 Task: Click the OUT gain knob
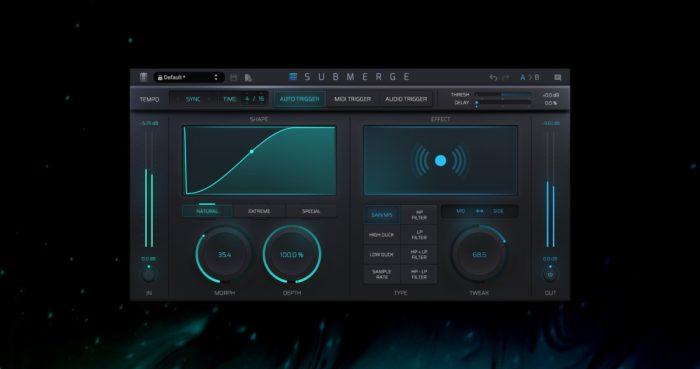(550, 275)
